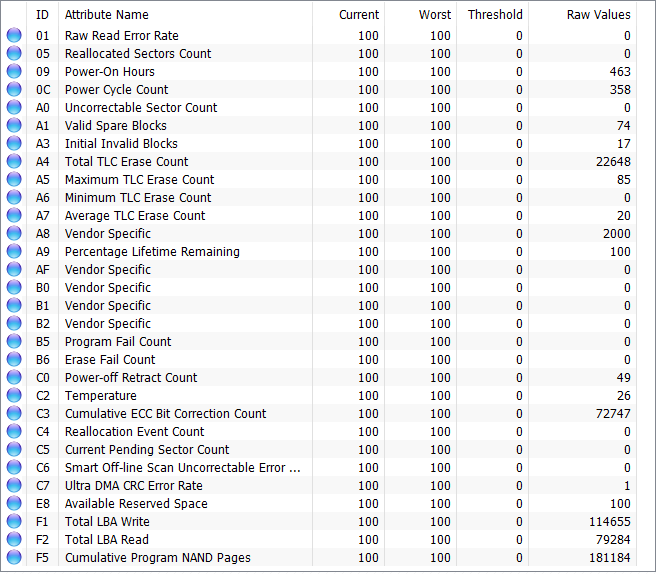
Task: Select Vendor Specific name in row B0
Action: [108, 287]
